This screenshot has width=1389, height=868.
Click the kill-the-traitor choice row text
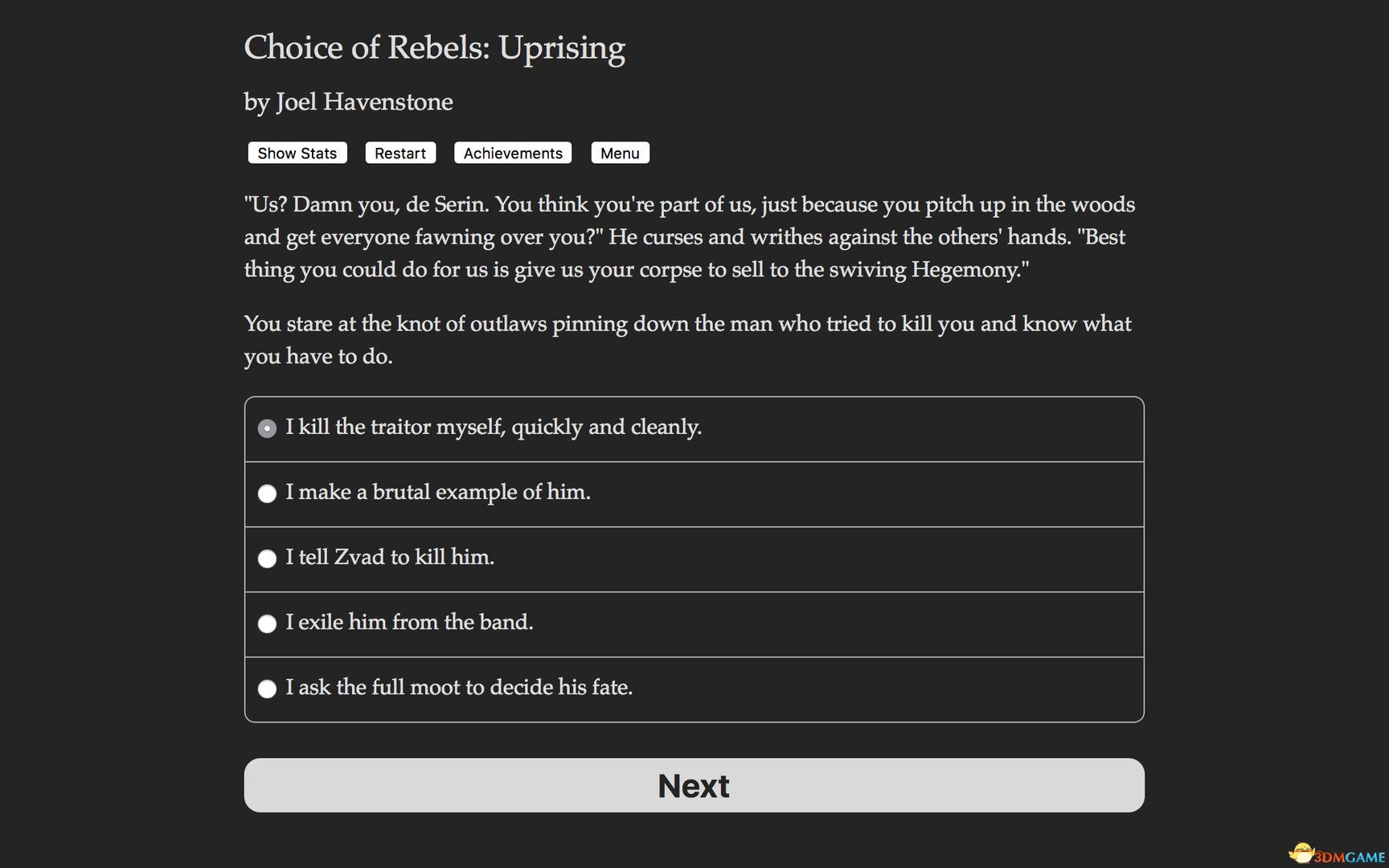click(494, 428)
